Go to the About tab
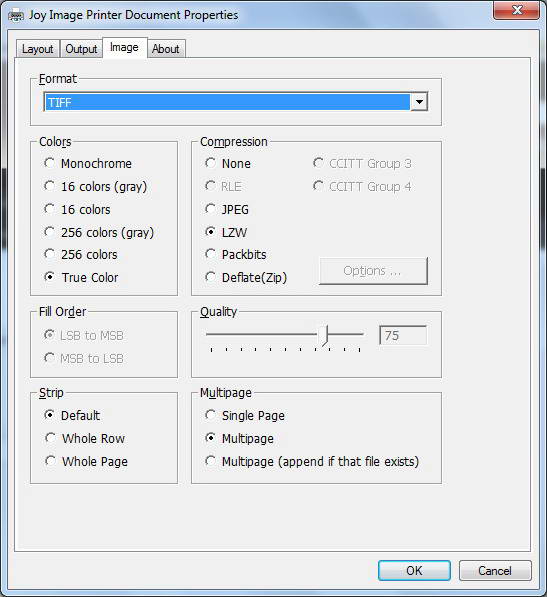This screenshot has height=597, width=547. [166, 49]
